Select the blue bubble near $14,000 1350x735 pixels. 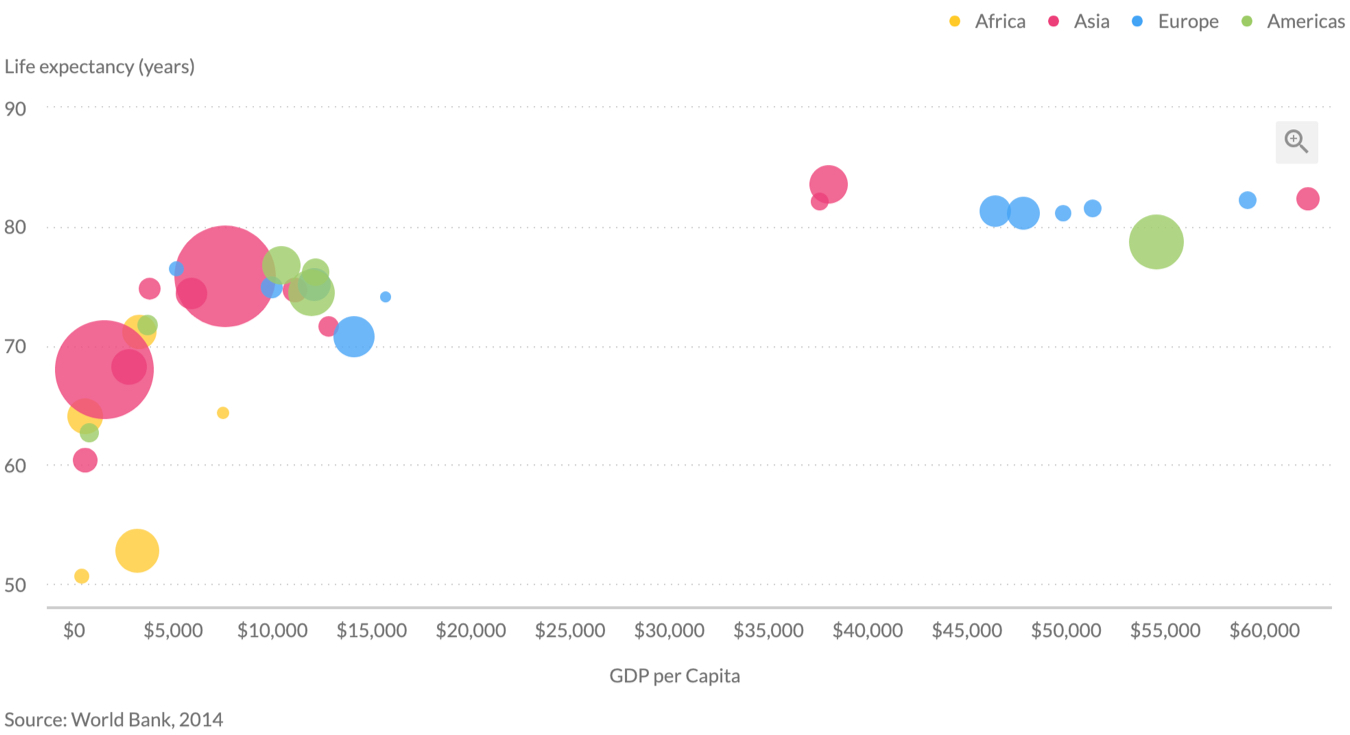click(x=354, y=337)
